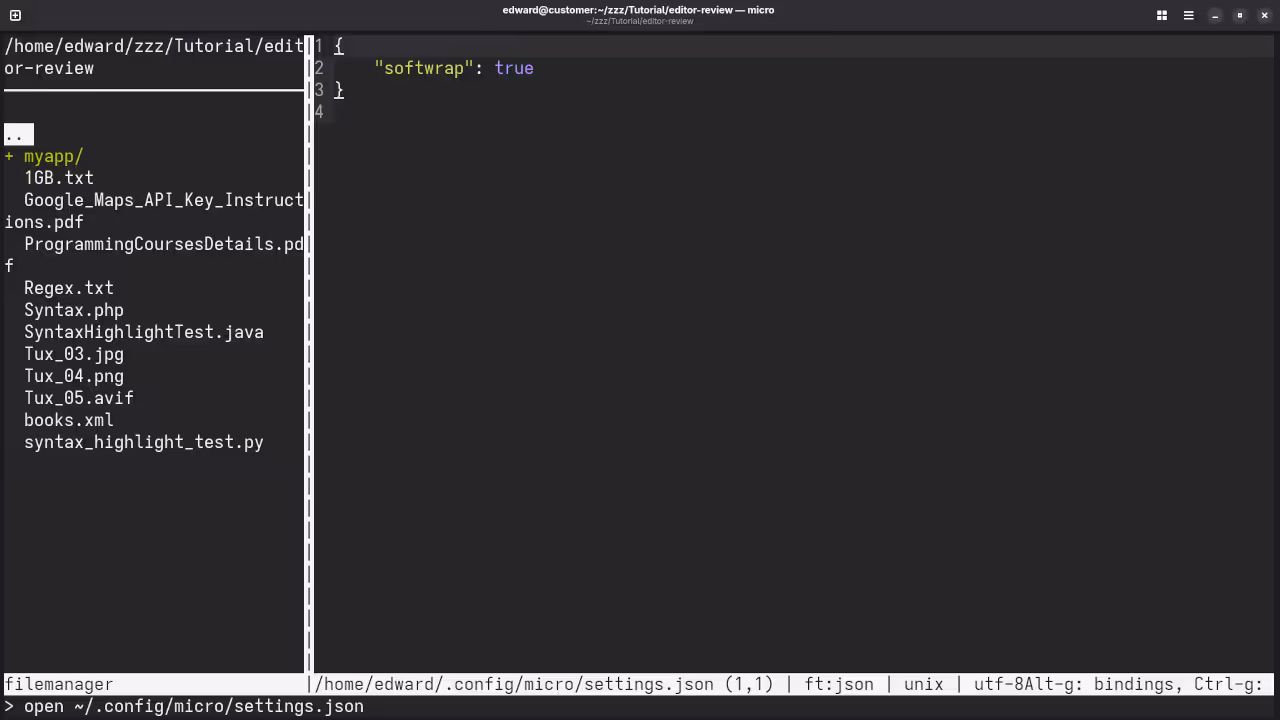Screen dimensions: 1280x720
Task: Open Syntax.php from file manager
Action: [73, 310]
